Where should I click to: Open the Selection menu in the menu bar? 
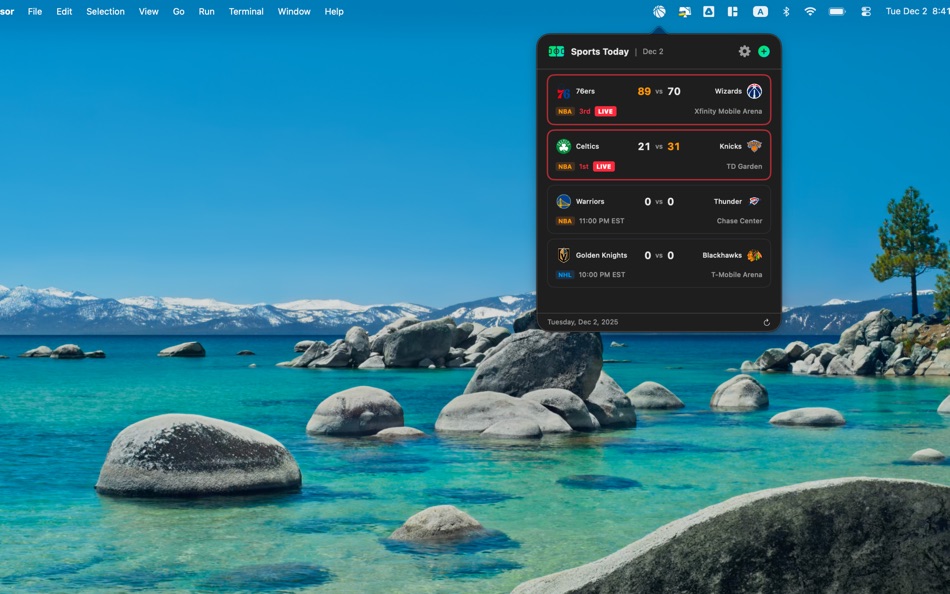(x=105, y=11)
